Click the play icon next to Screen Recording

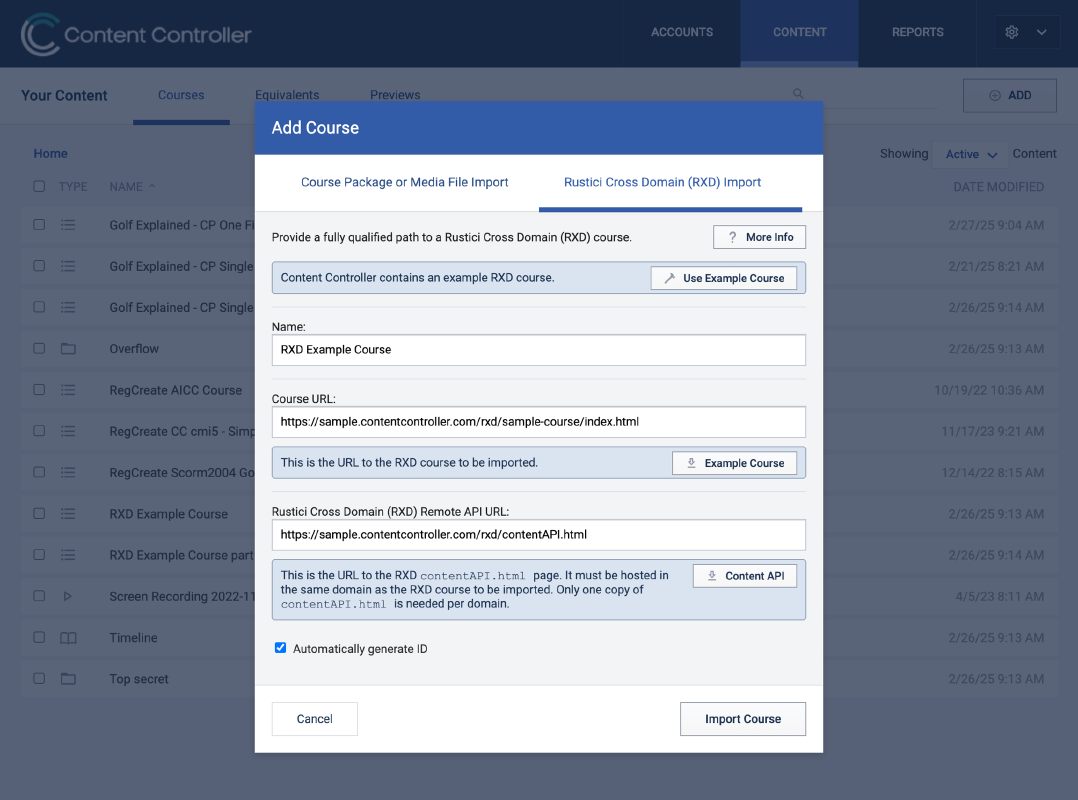tap(67, 596)
